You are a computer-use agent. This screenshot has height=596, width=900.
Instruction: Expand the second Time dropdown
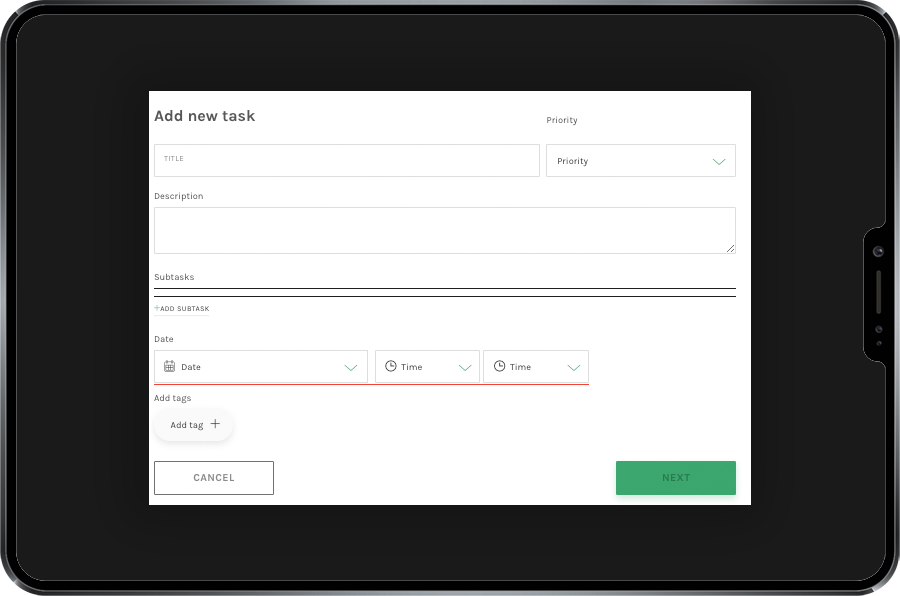click(535, 367)
